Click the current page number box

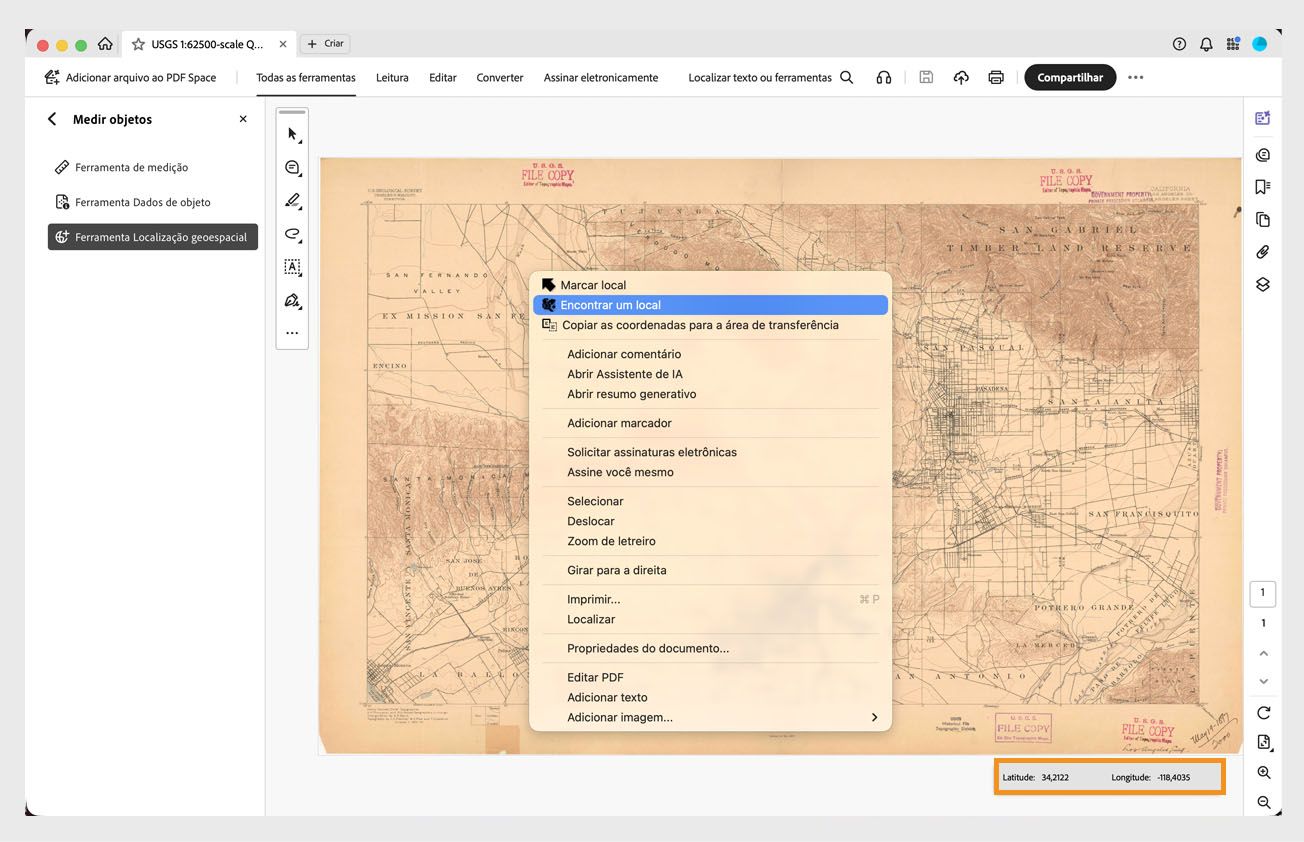click(1263, 593)
